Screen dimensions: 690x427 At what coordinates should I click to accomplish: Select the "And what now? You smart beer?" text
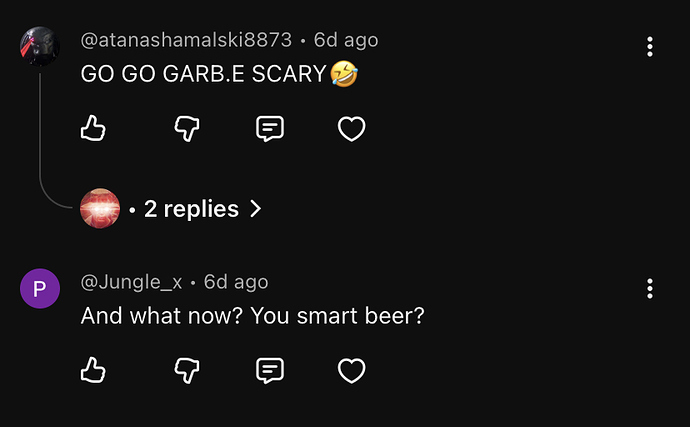[252, 315]
